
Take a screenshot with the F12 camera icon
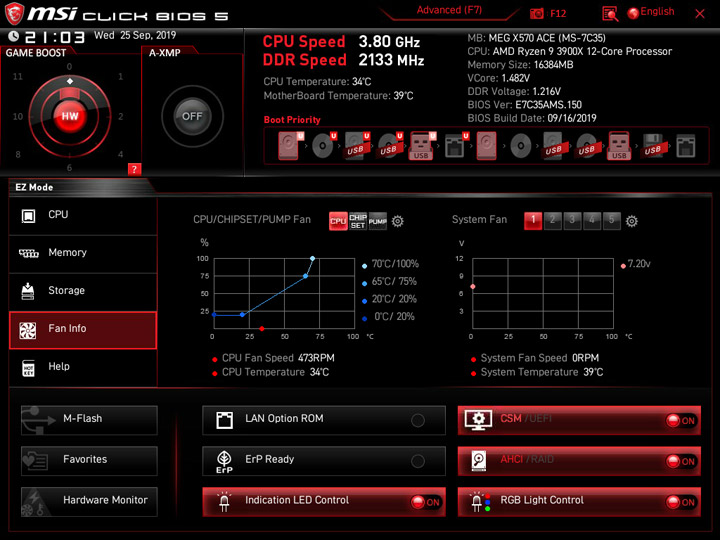(536, 13)
